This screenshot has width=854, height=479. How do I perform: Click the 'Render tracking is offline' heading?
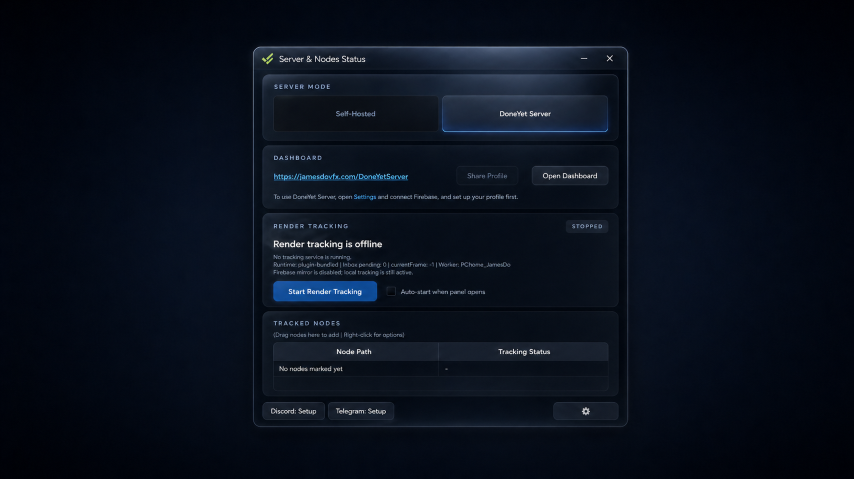point(327,244)
